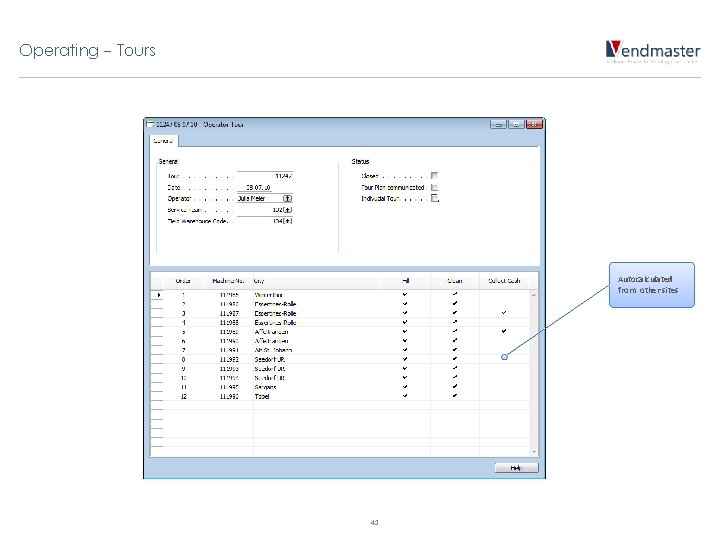
Task: Click the Order column header
Action: (183, 281)
